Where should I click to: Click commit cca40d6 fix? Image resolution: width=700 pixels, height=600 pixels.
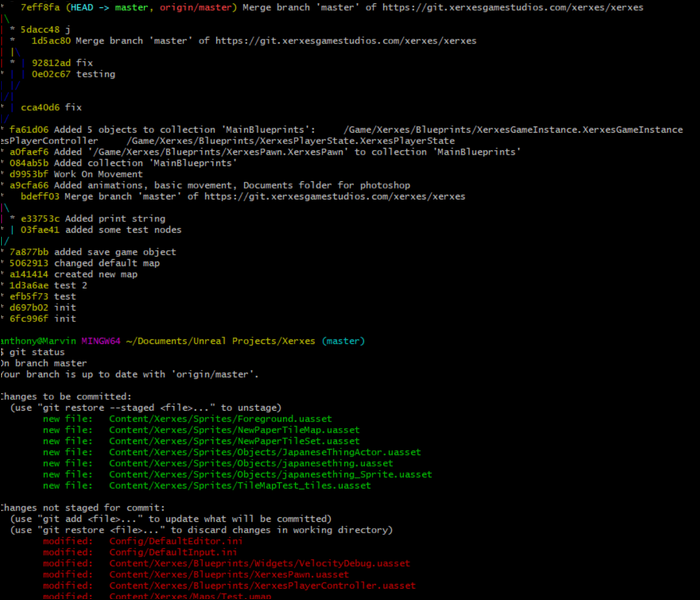51,107
